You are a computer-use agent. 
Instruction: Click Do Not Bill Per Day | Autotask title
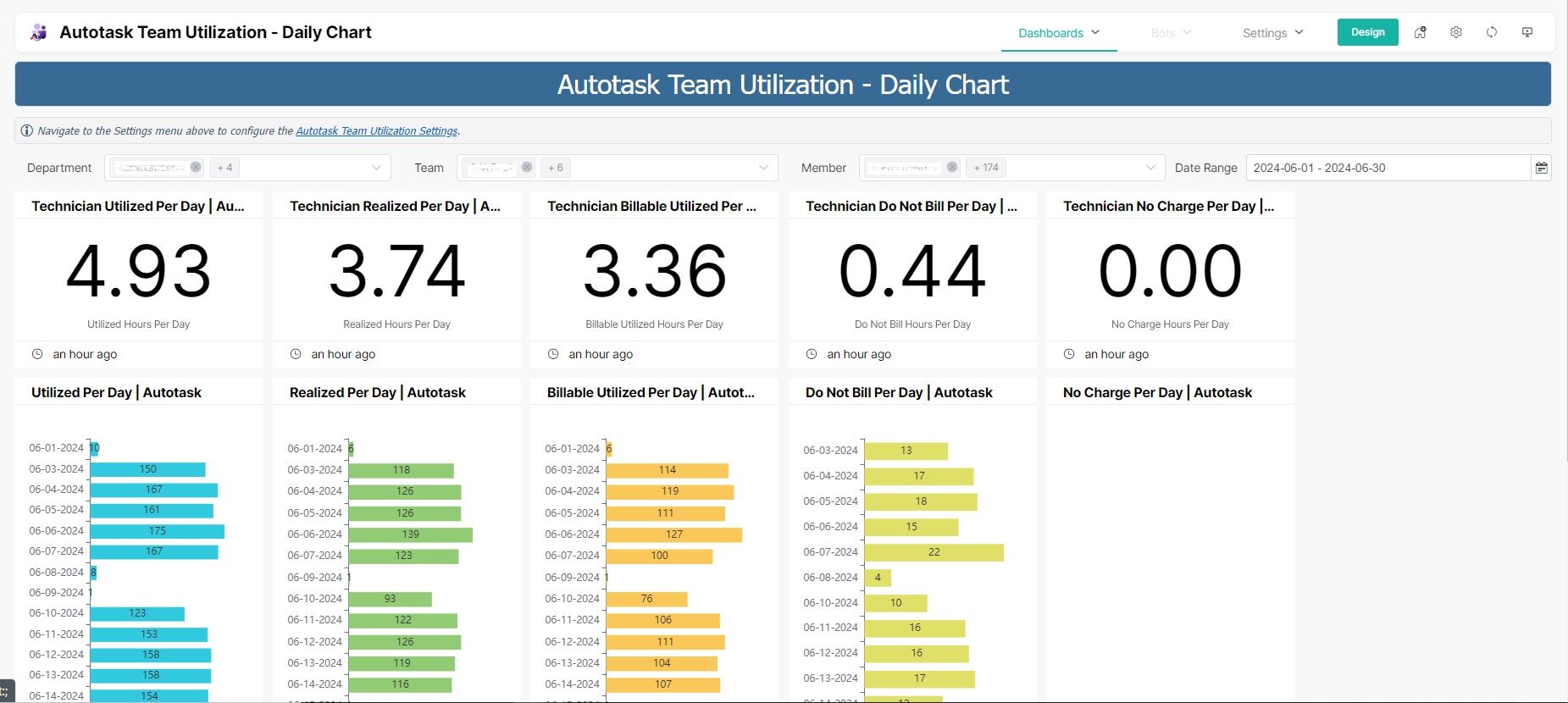(x=899, y=392)
